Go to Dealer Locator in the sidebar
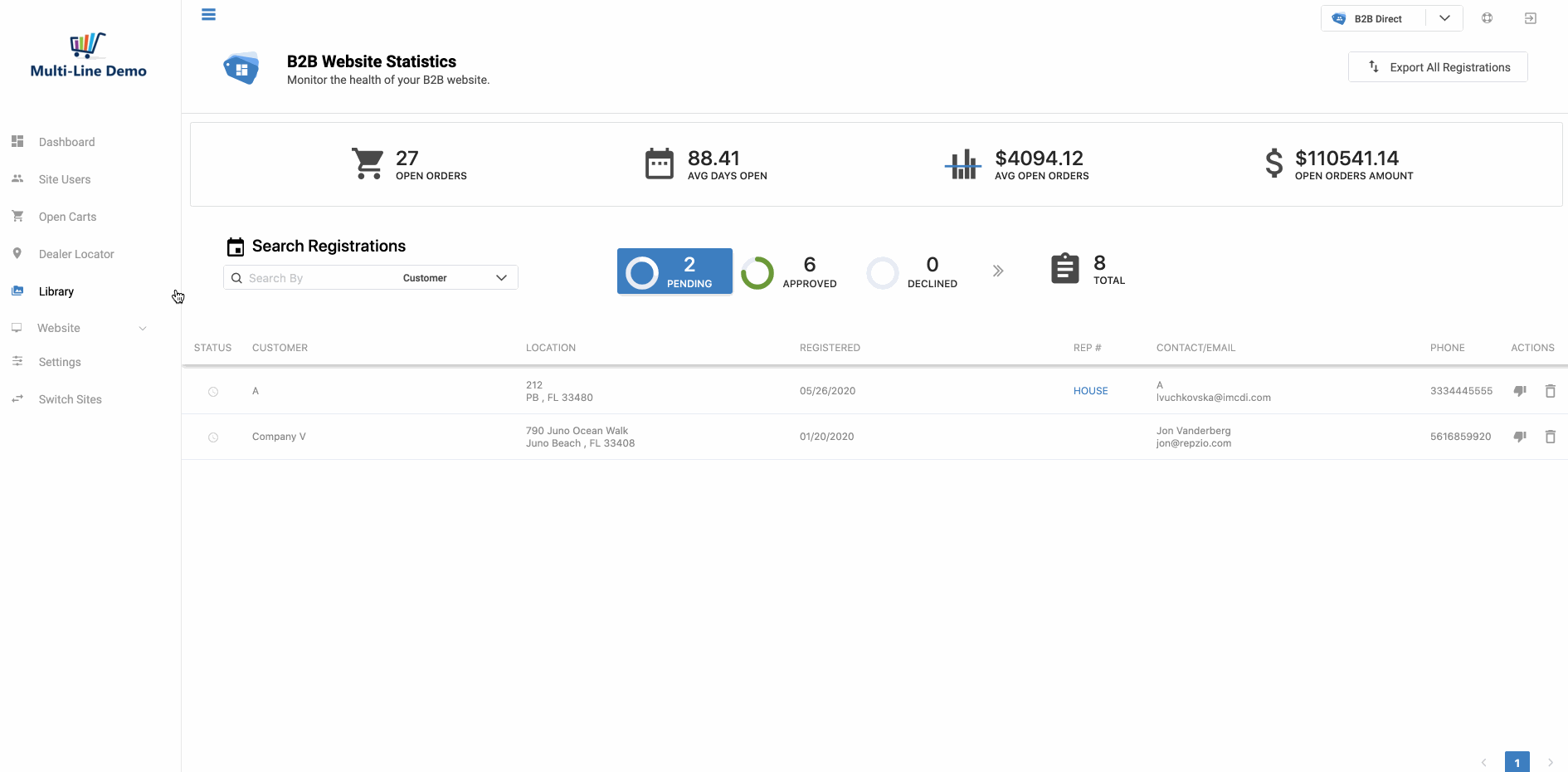The image size is (1568, 772). click(x=76, y=254)
